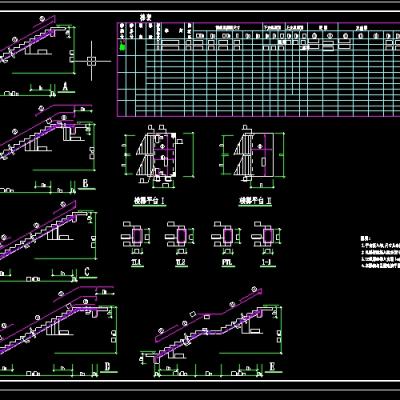Click the magenta rectangle of the PTL section

pyautogui.click(x=228, y=236)
